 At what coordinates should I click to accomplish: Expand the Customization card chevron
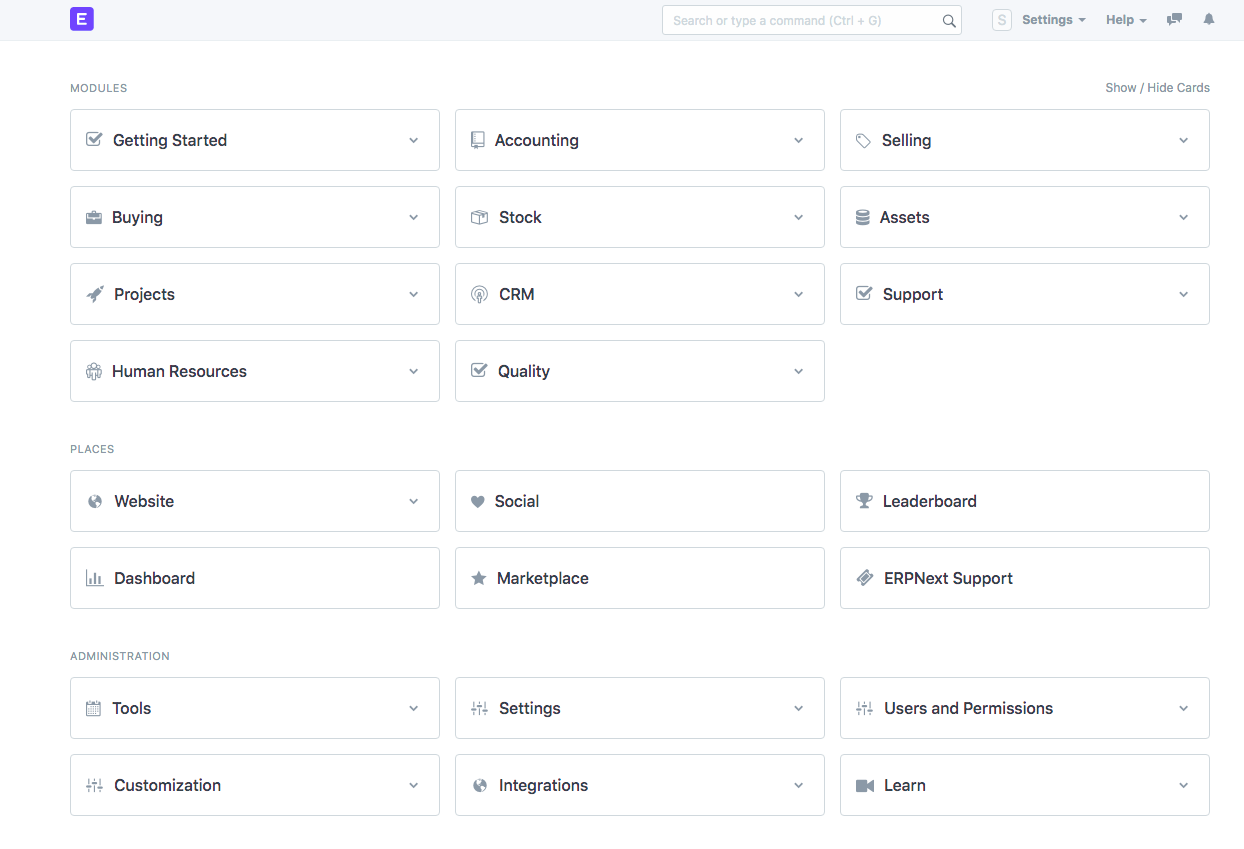pos(414,785)
